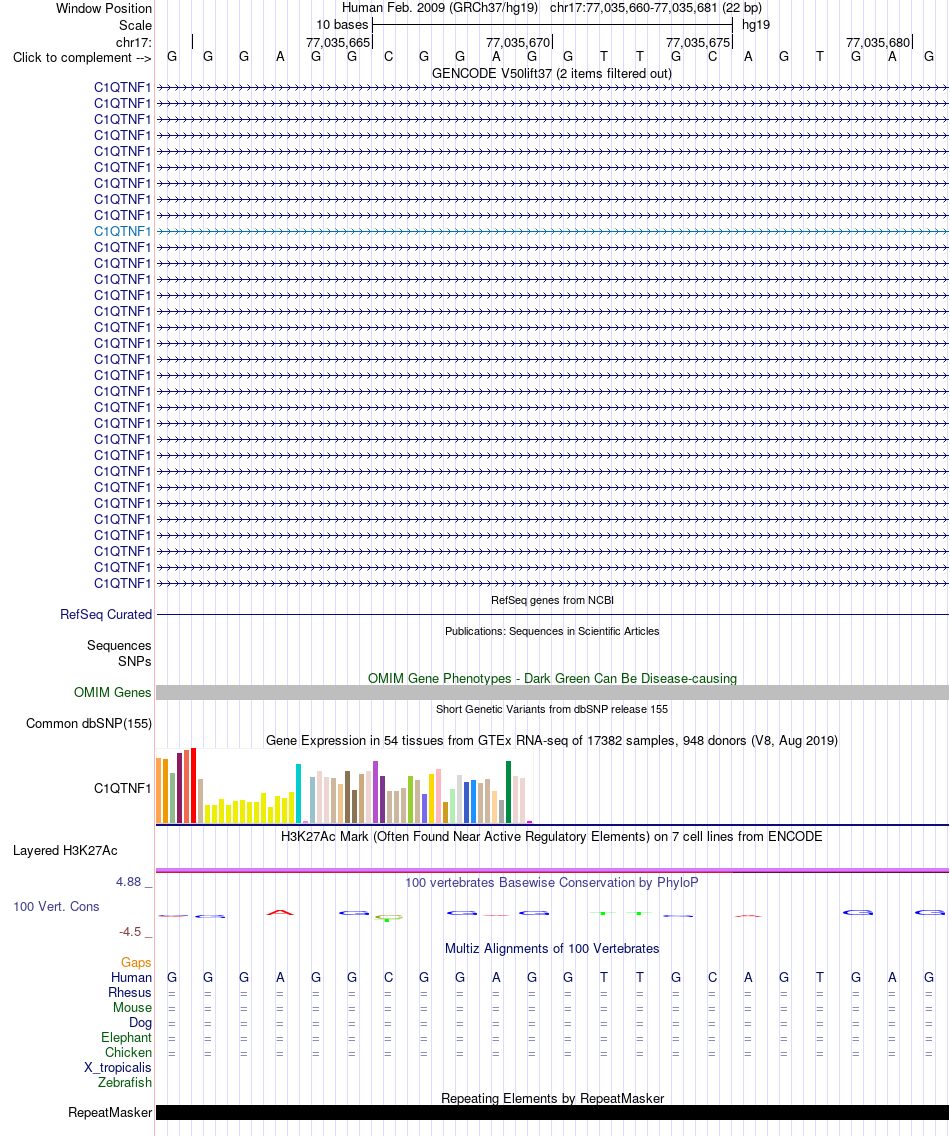
Task: Click "100 vertebrates Basewise Conservation by PhyloP" title
Action: tap(551, 882)
